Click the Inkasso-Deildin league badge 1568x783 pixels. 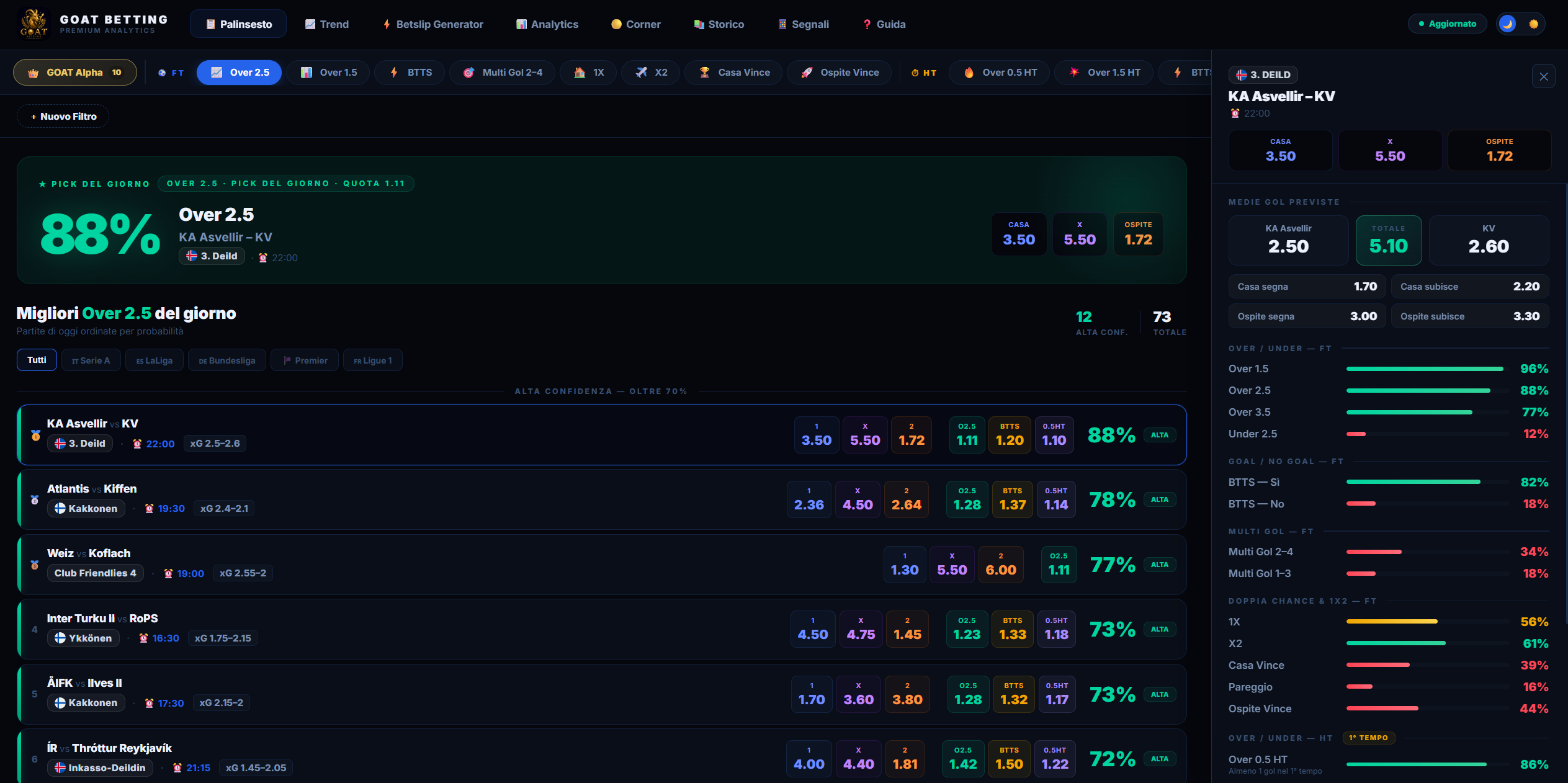[100, 768]
